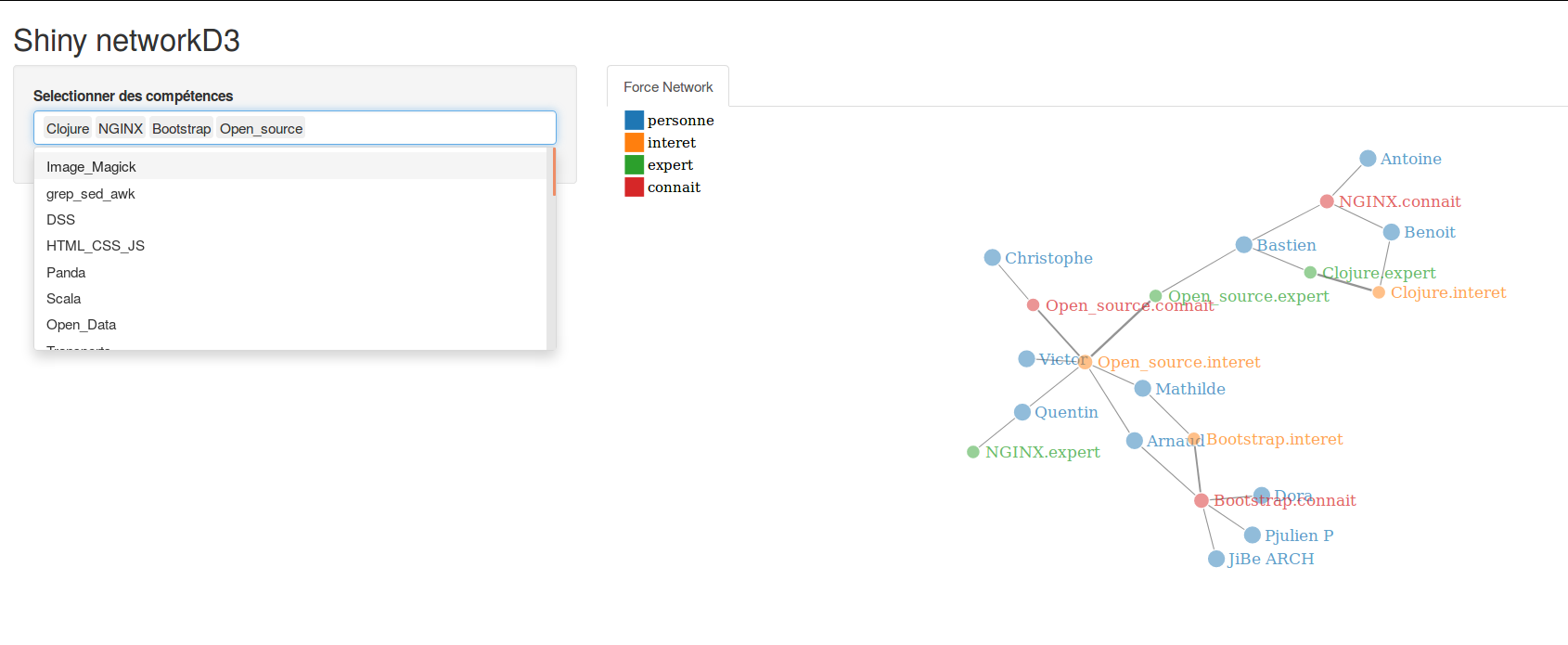The image size is (1568, 645).
Task: Click the Pjulien P label text
Action: click(x=1299, y=535)
